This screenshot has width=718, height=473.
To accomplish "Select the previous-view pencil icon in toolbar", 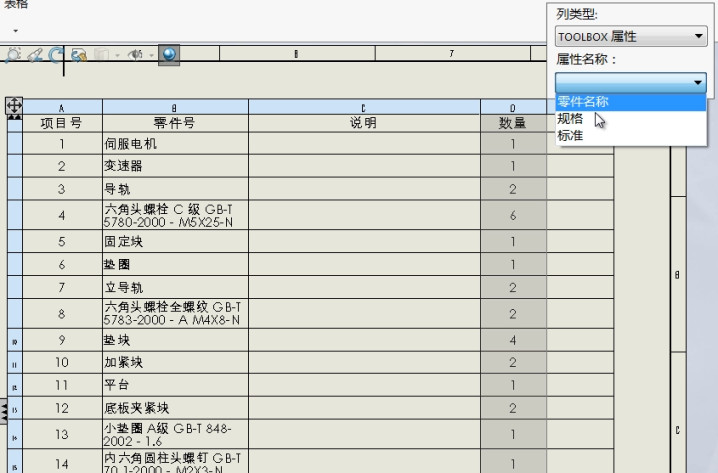I will coord(35,55).
